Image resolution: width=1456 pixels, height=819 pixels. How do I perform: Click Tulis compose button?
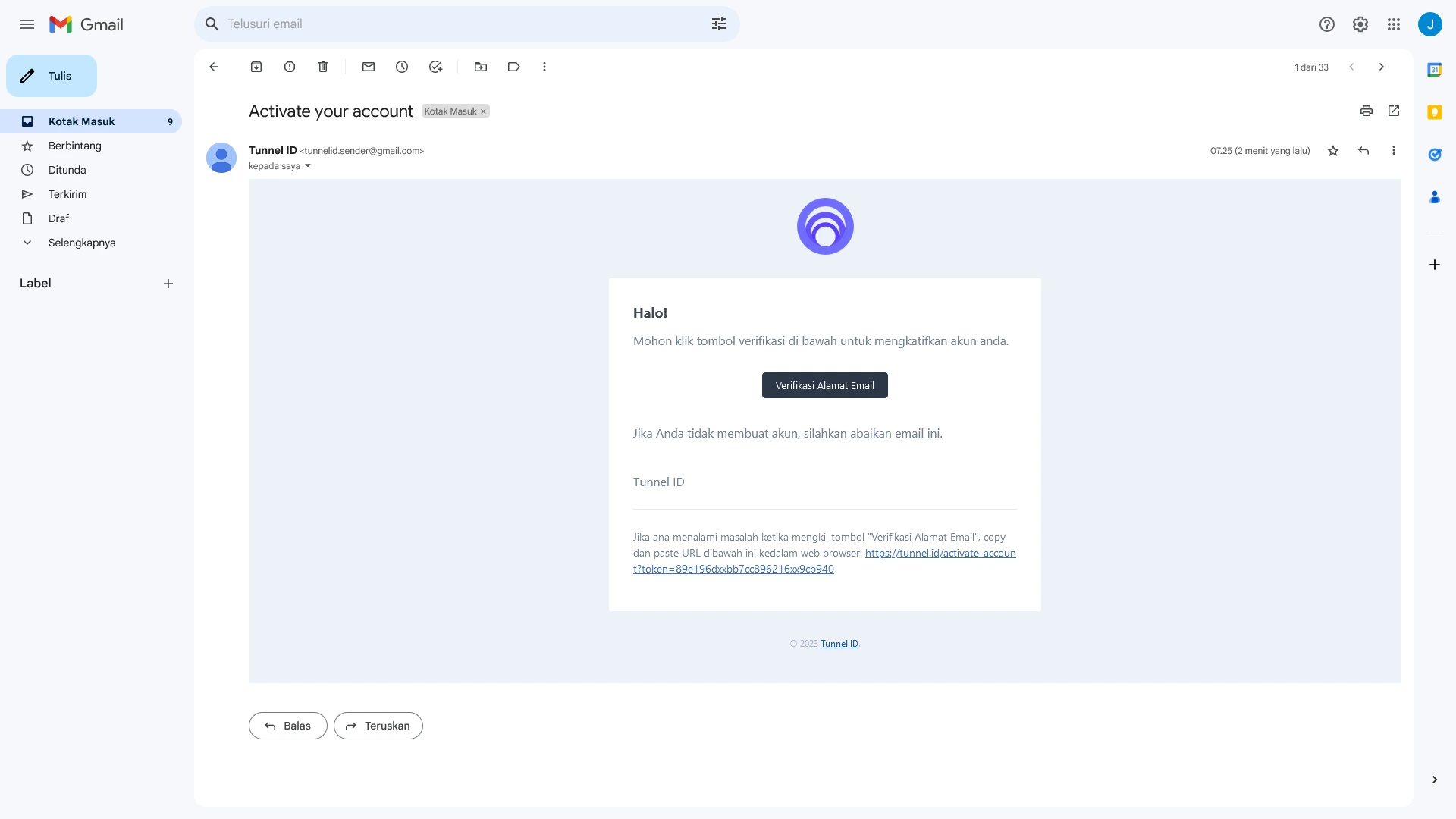point(52,76)
